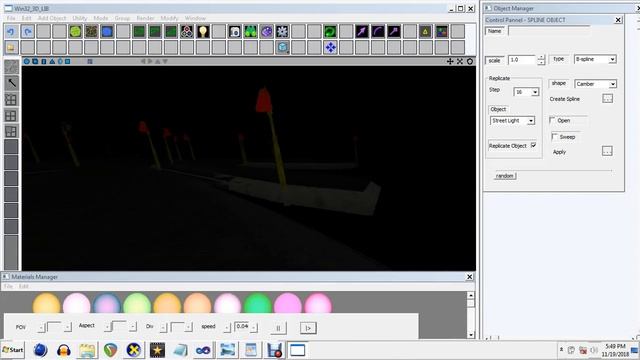
Task: Click the green binoculars toolbar icon
Action: pyautogui.click(x=250, y=31)
